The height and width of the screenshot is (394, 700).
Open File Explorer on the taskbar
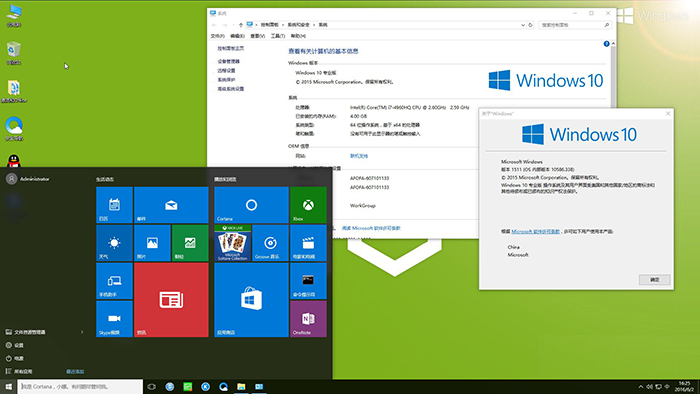coord(241,386)
